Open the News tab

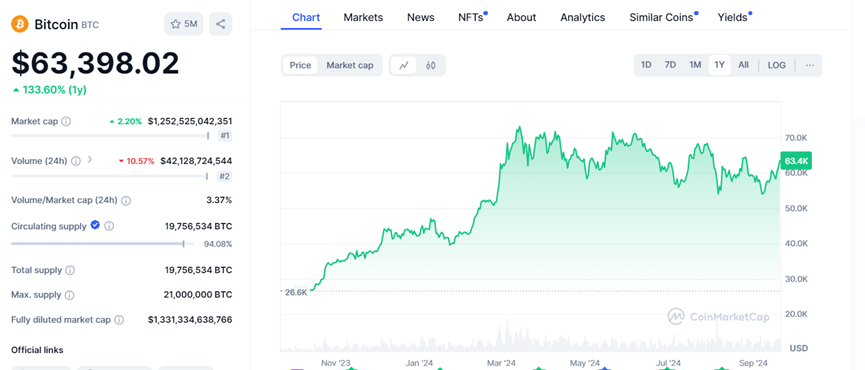tap(420, 18)
